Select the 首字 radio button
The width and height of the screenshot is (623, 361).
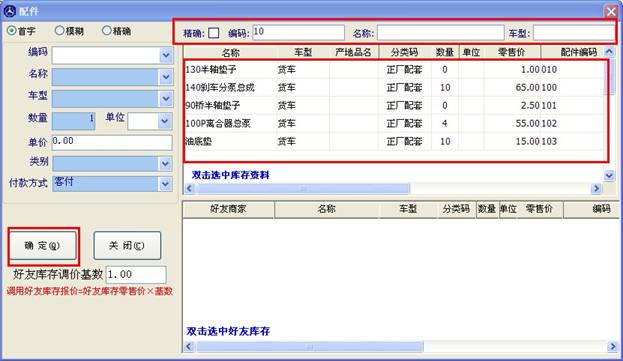(12, 31)
